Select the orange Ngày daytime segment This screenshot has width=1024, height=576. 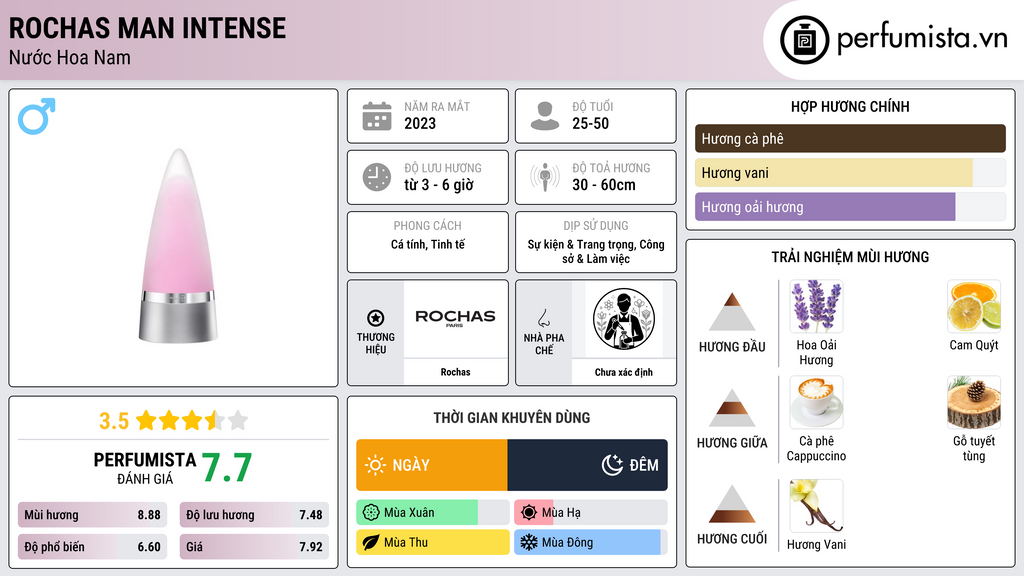(x=432, y=465)
